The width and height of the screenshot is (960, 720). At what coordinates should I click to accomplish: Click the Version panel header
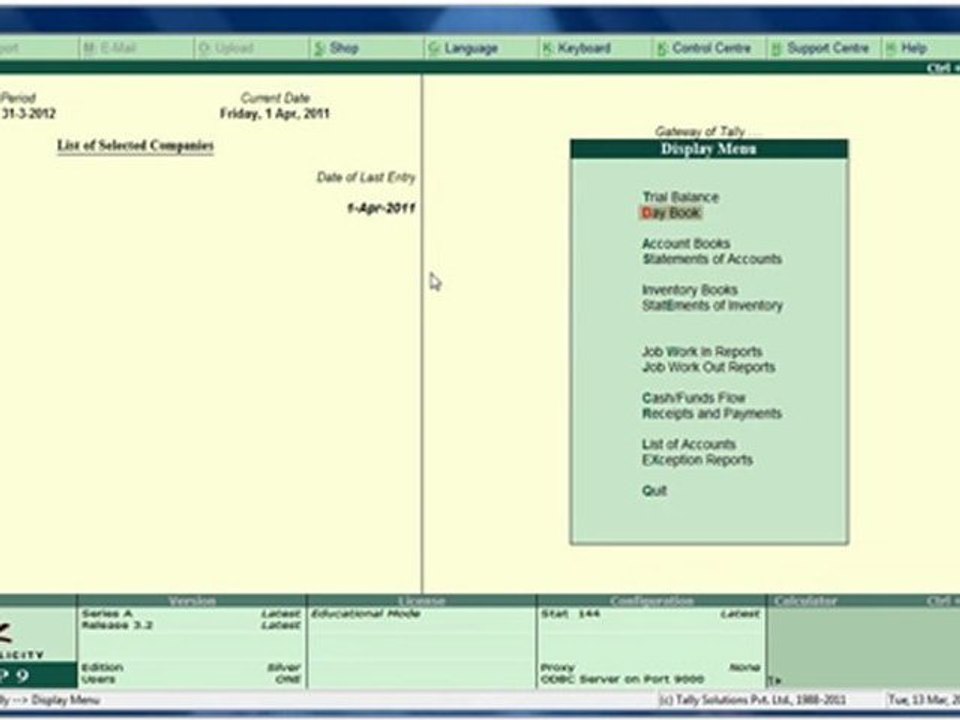tap(192, 601)
